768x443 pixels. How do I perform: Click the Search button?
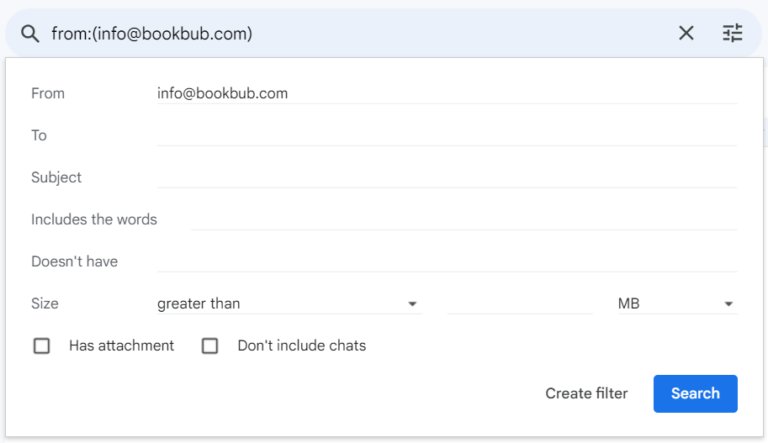695,394
